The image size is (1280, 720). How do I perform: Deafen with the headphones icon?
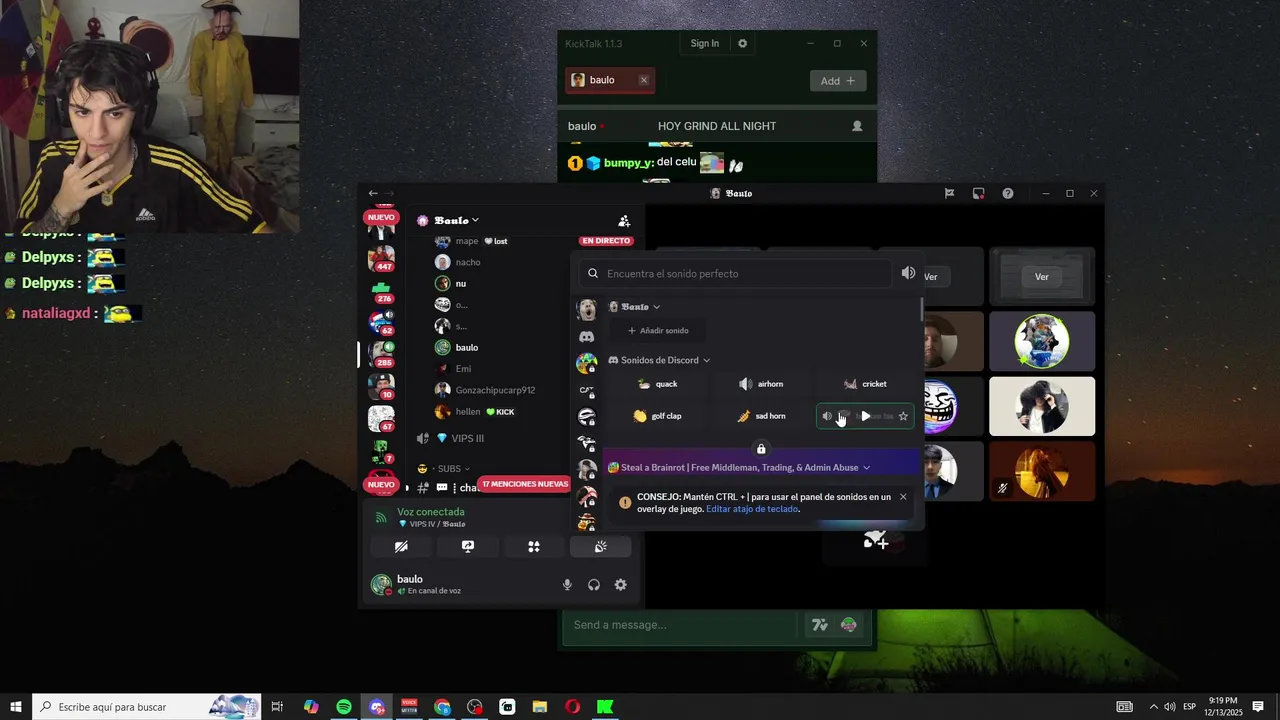pos(594,585)
